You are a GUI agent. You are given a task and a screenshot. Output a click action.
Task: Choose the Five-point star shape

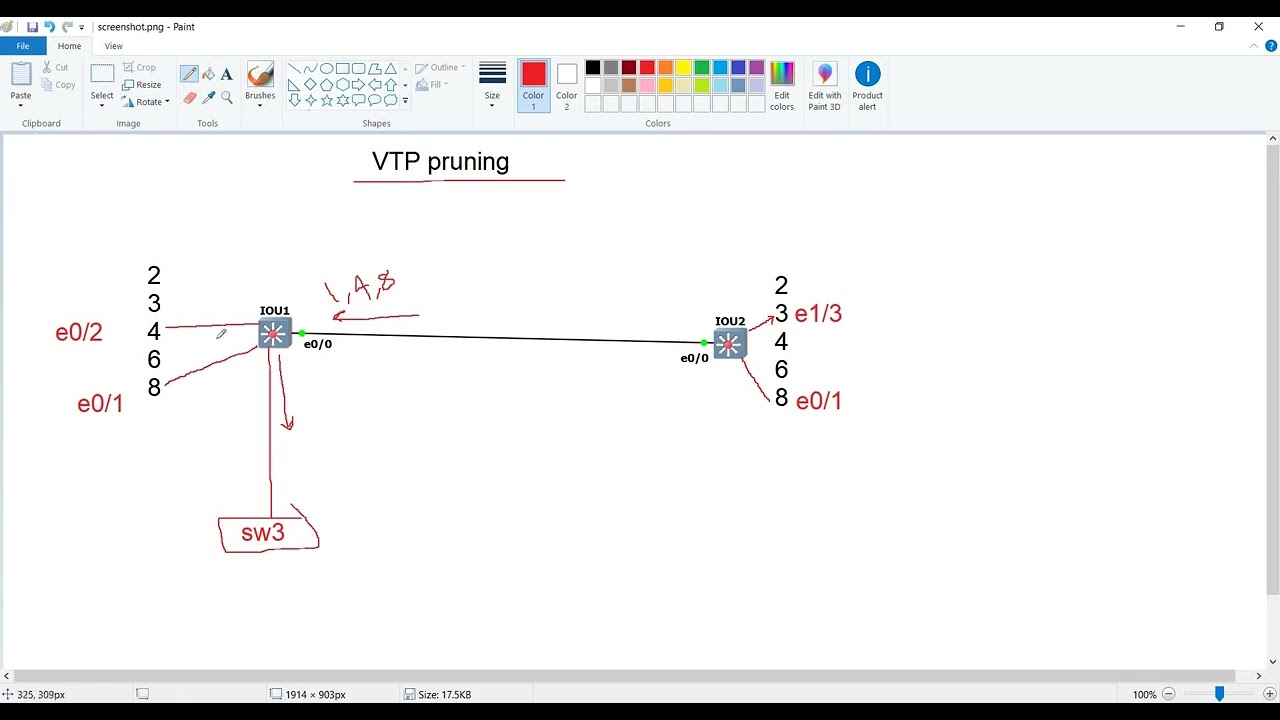coord(326,100)
